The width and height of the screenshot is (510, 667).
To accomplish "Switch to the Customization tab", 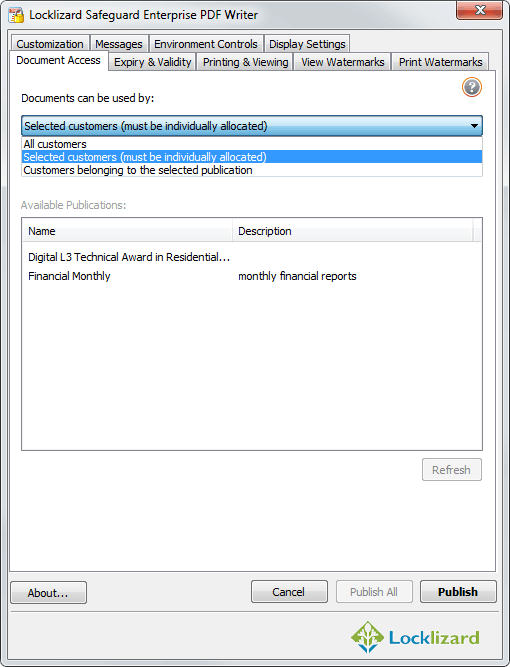I will [x=50, y=44].
